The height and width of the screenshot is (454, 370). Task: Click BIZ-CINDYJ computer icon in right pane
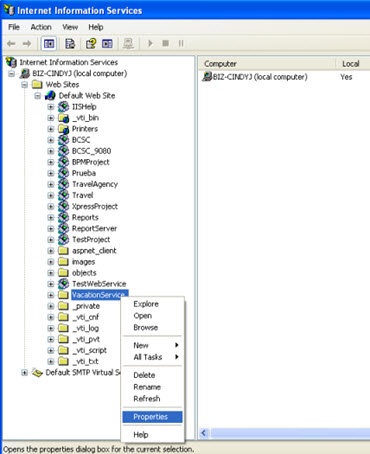click(207, 77)
